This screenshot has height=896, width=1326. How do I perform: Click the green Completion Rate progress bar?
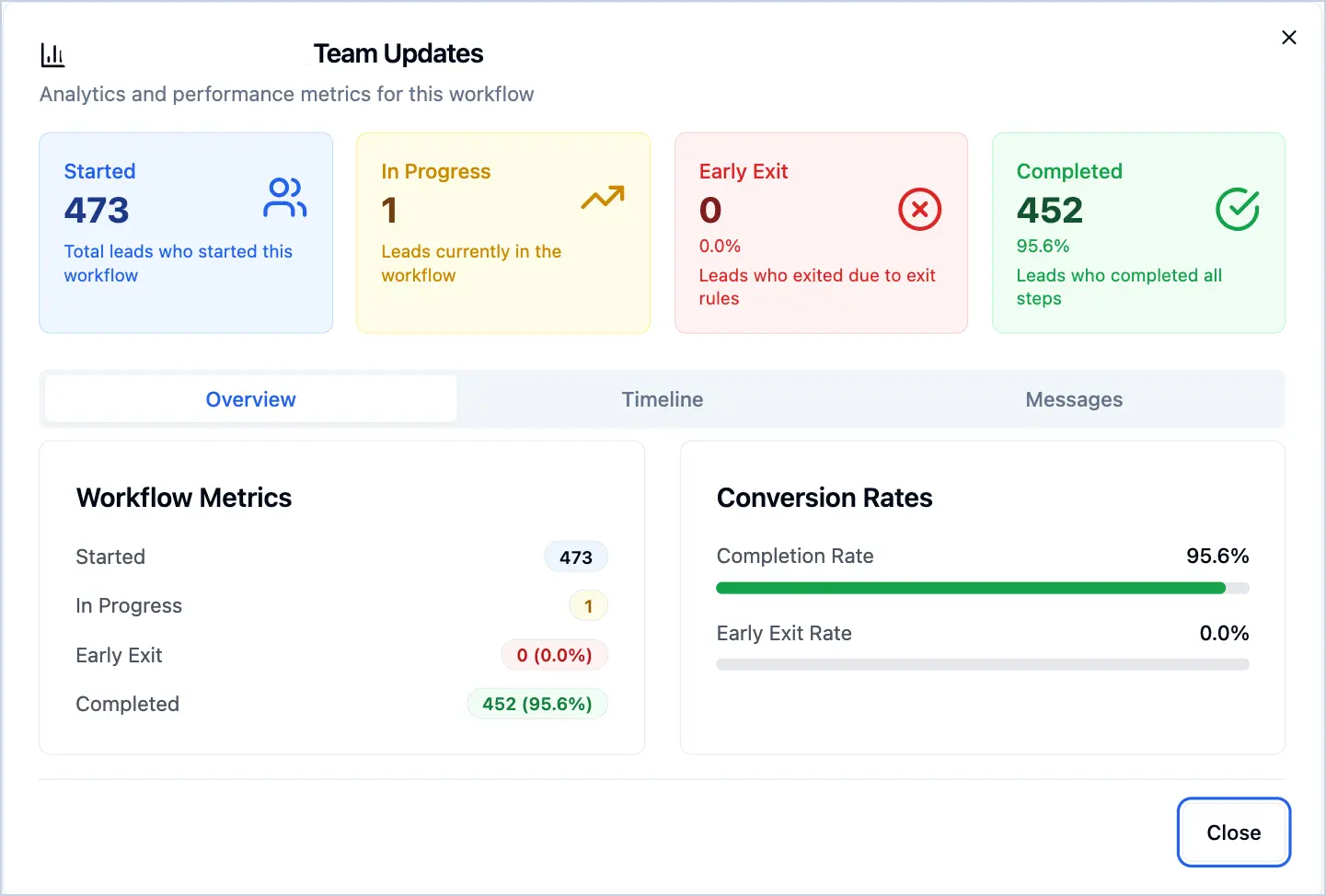(x=970, y=588)
